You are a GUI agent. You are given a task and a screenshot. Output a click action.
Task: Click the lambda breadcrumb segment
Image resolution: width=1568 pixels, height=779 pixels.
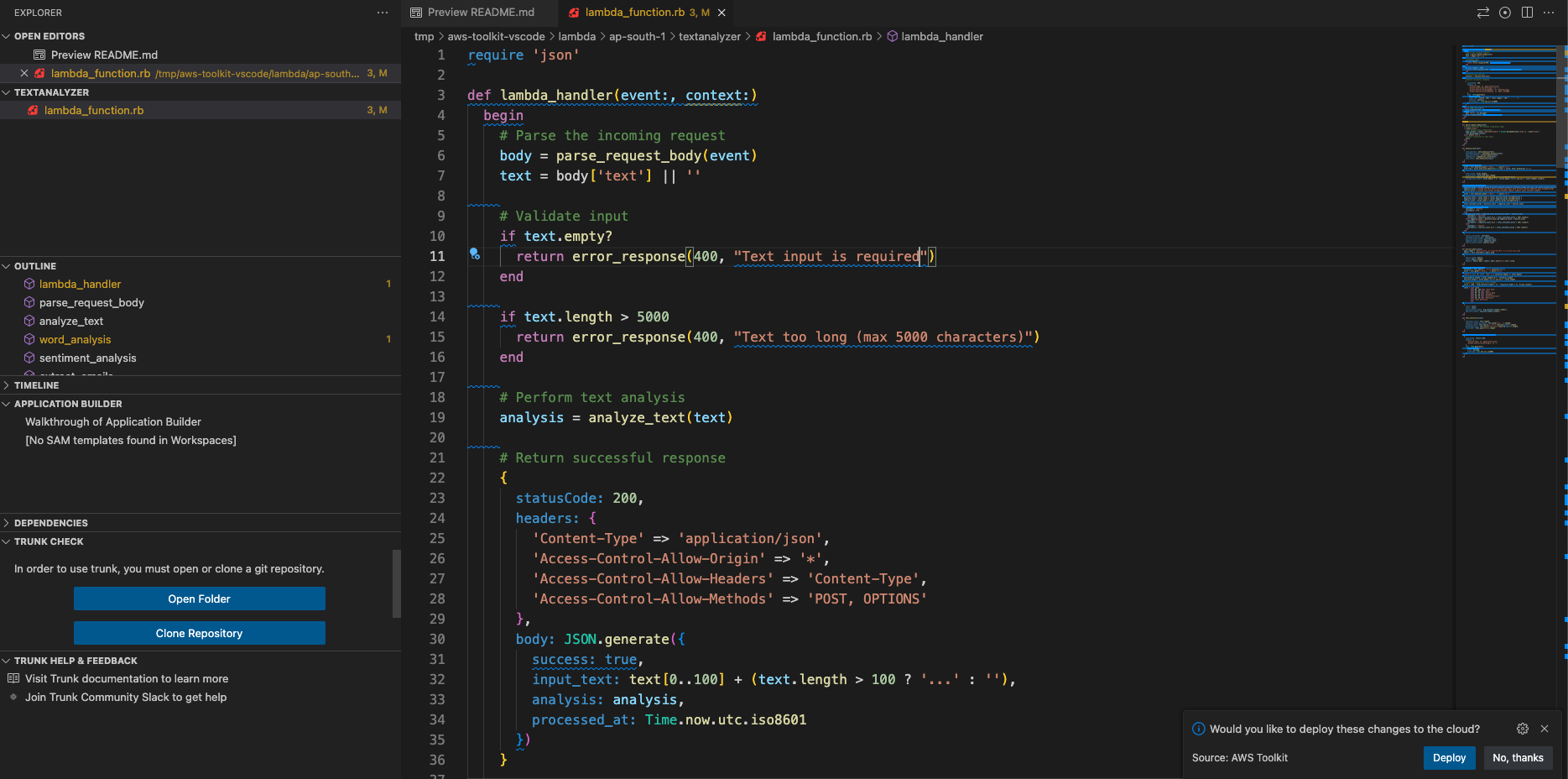pos(577,36)
